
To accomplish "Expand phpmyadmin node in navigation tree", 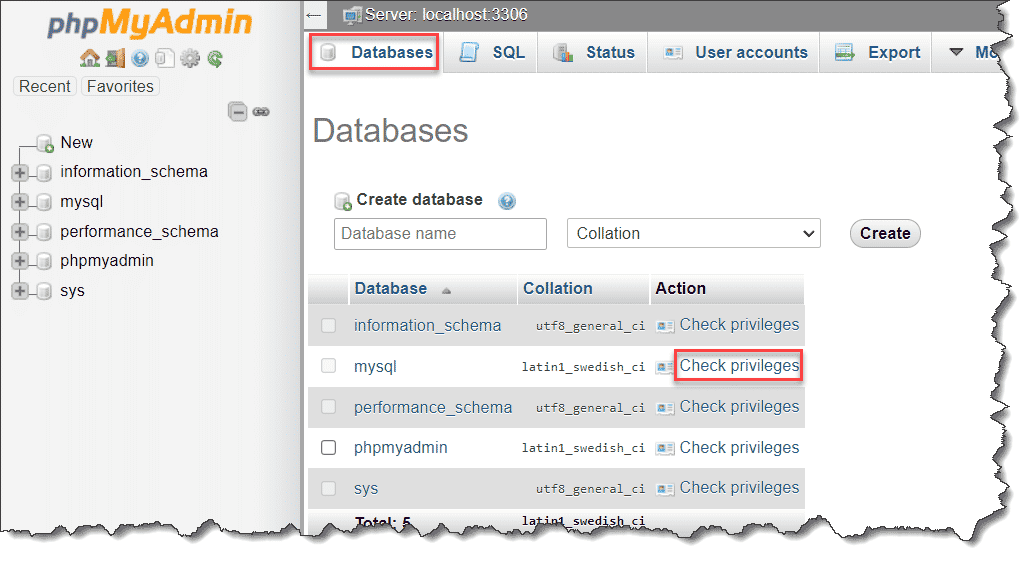I will pos(20,262).
